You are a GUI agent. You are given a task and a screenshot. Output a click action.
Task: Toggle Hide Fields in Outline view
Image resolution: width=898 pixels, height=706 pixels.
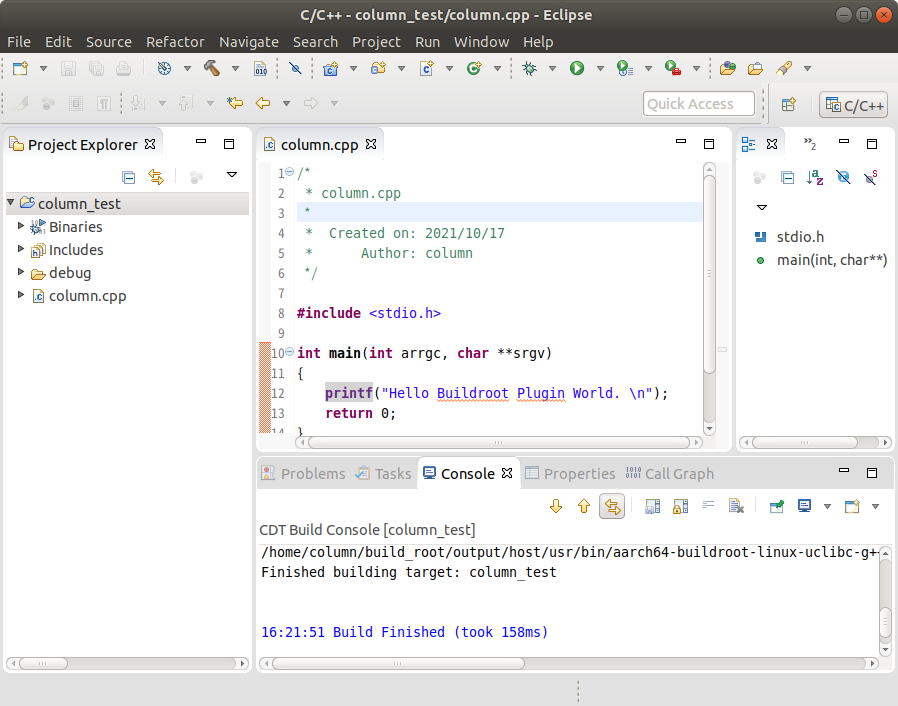(843, 178)
